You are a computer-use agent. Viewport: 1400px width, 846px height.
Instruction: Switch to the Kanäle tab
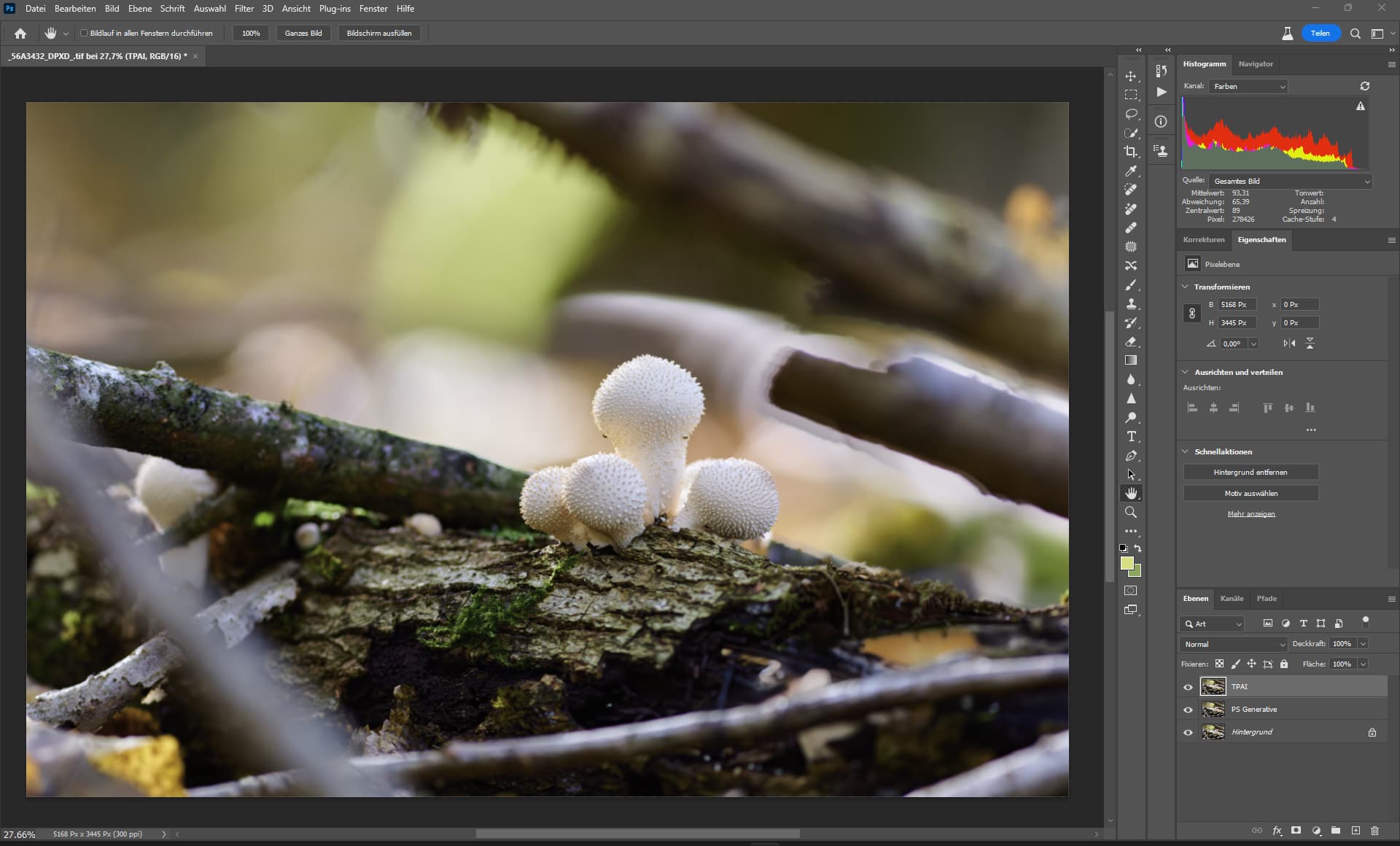(1232, 599)
